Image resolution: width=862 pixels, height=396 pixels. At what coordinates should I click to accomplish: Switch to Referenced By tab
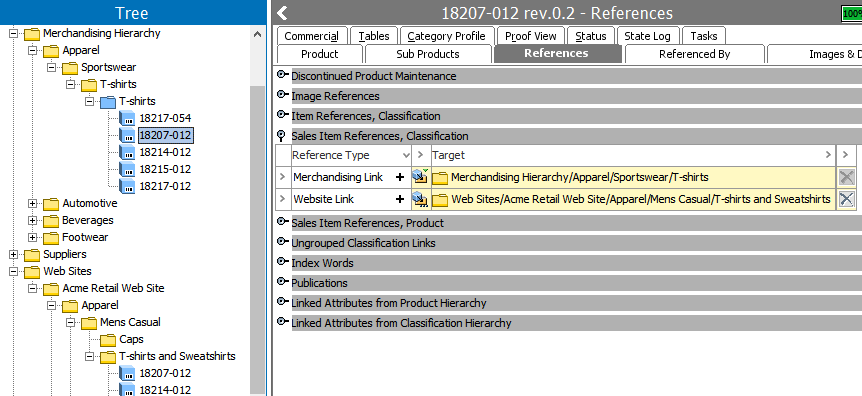tap(694, 54)
